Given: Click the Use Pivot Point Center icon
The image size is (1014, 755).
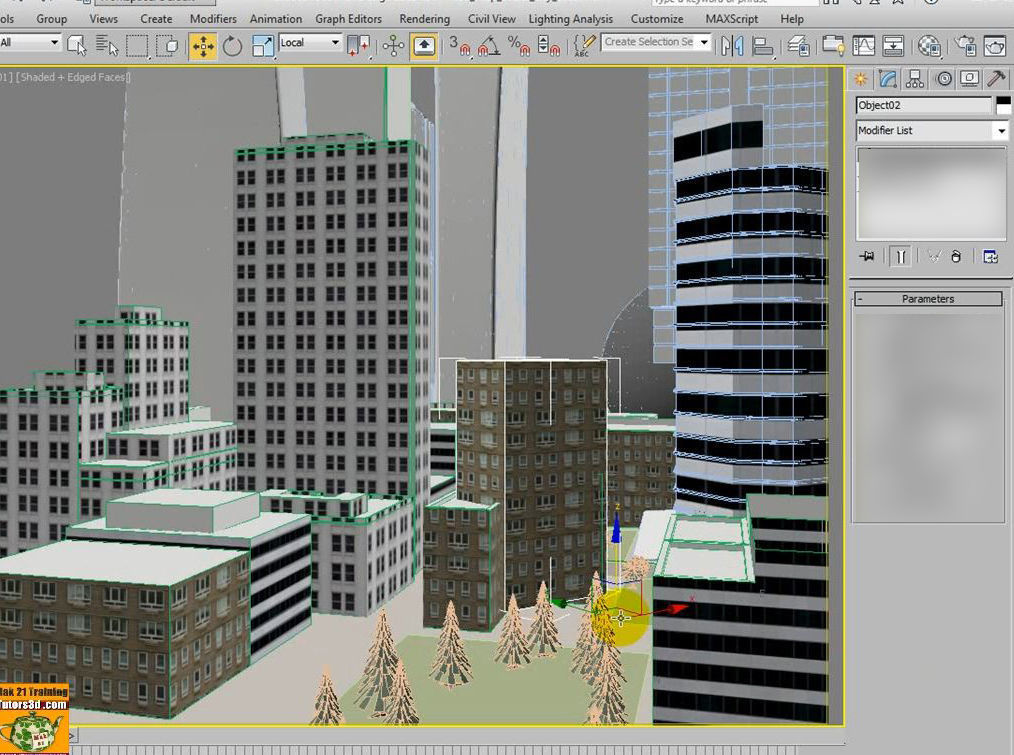Looking at the screenshot, I should click(x=358, y=46).
